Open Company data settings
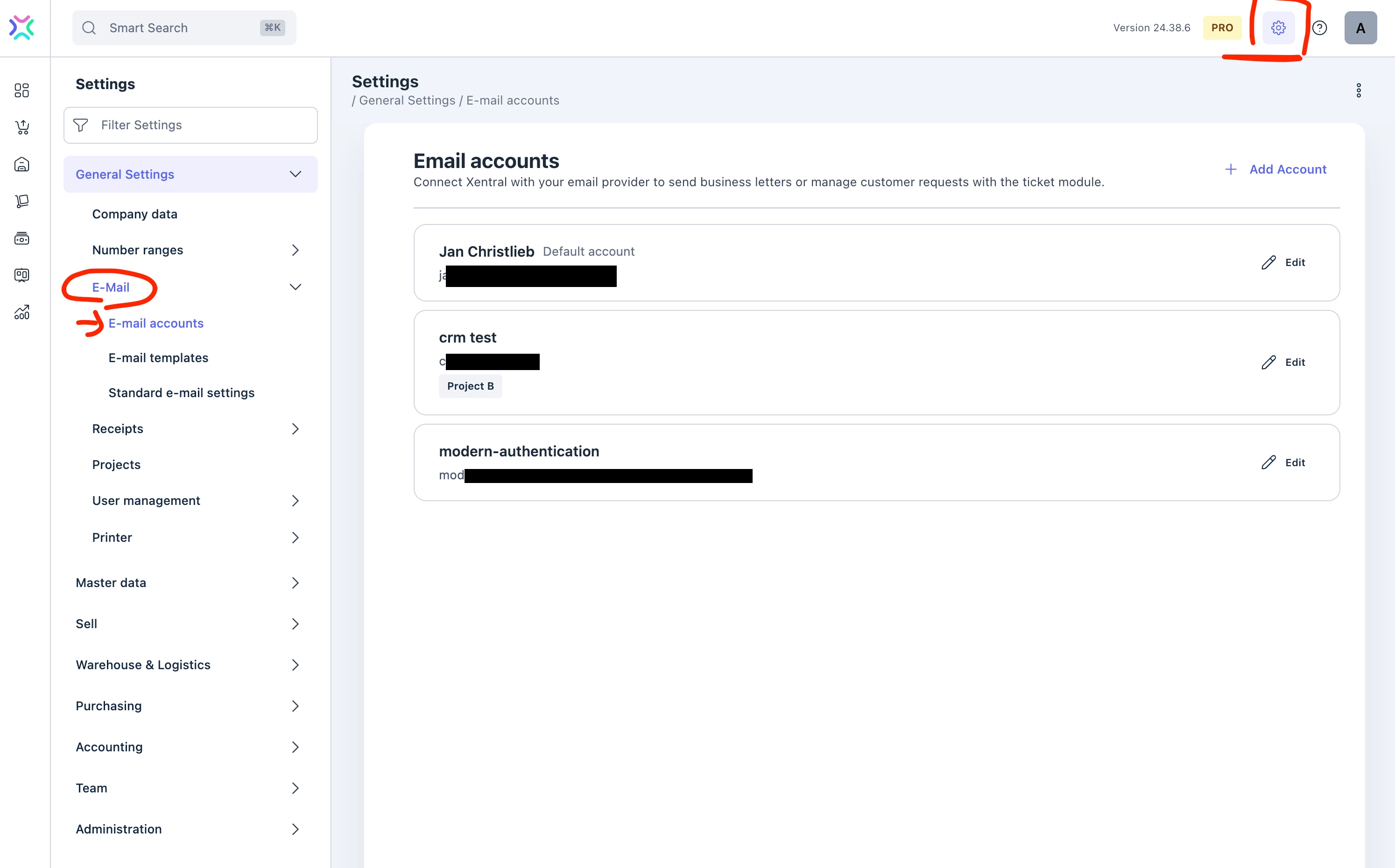This screenshot has width=1395, height=868. coord(135,214)
